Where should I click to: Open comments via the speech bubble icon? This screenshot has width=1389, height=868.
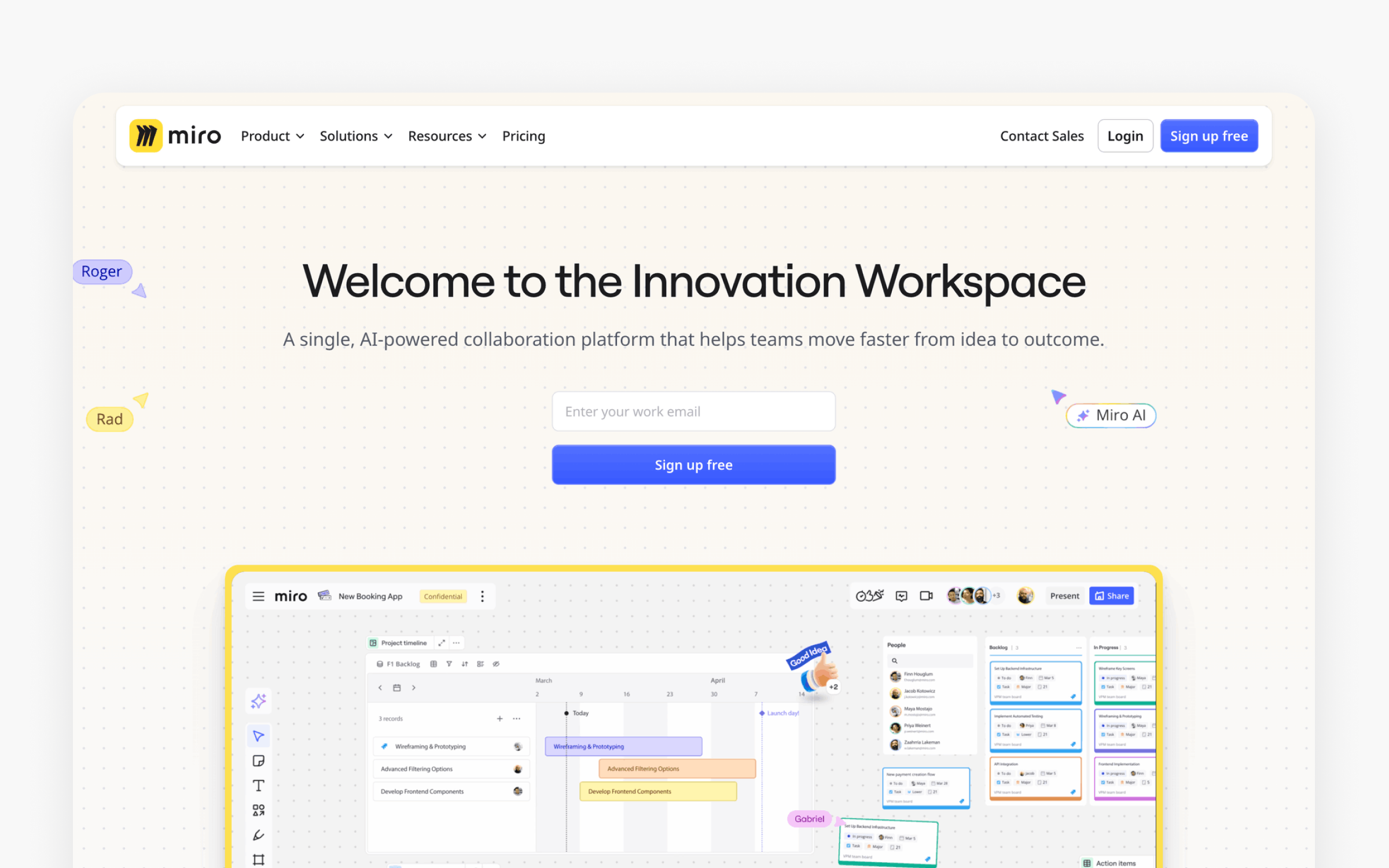pyautogui.click(x=901, y=595)
